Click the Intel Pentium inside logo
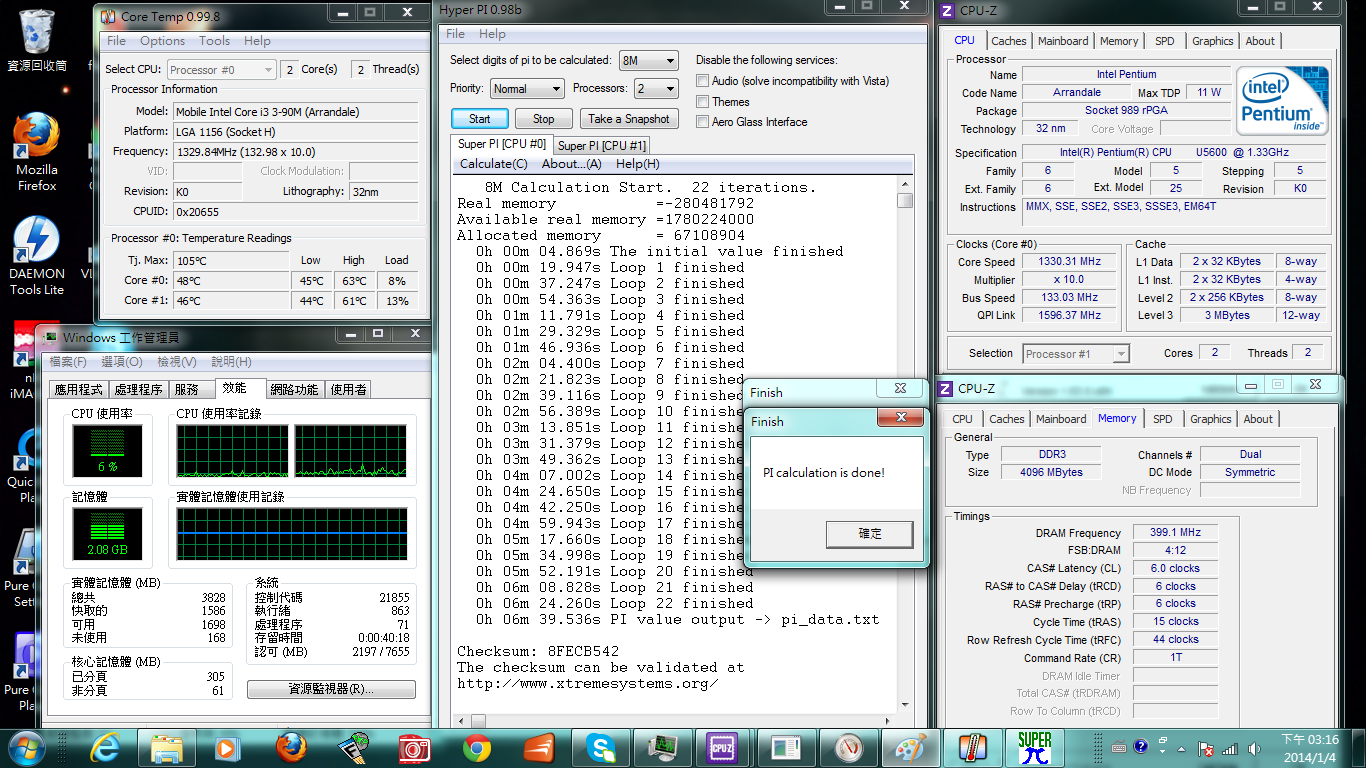Image resolution: width=1366 pixels, height=768 pixels. click(x=1282, y=100)
